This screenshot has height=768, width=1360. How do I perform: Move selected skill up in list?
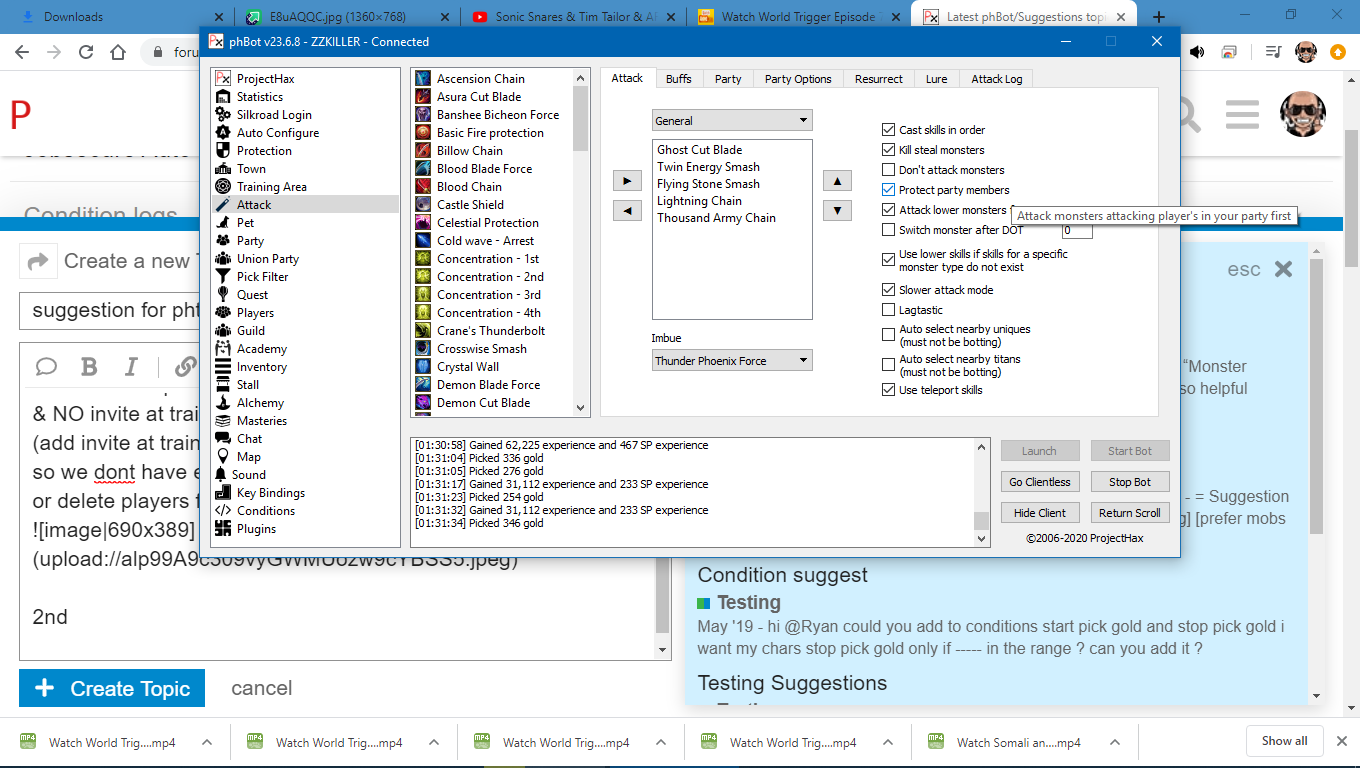pos(837,181)
